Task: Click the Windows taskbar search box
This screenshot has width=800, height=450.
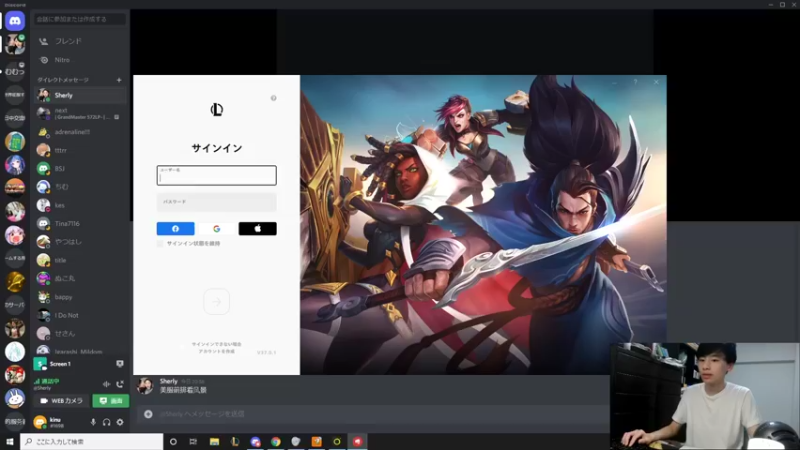Action: click(x=92, y=442)
